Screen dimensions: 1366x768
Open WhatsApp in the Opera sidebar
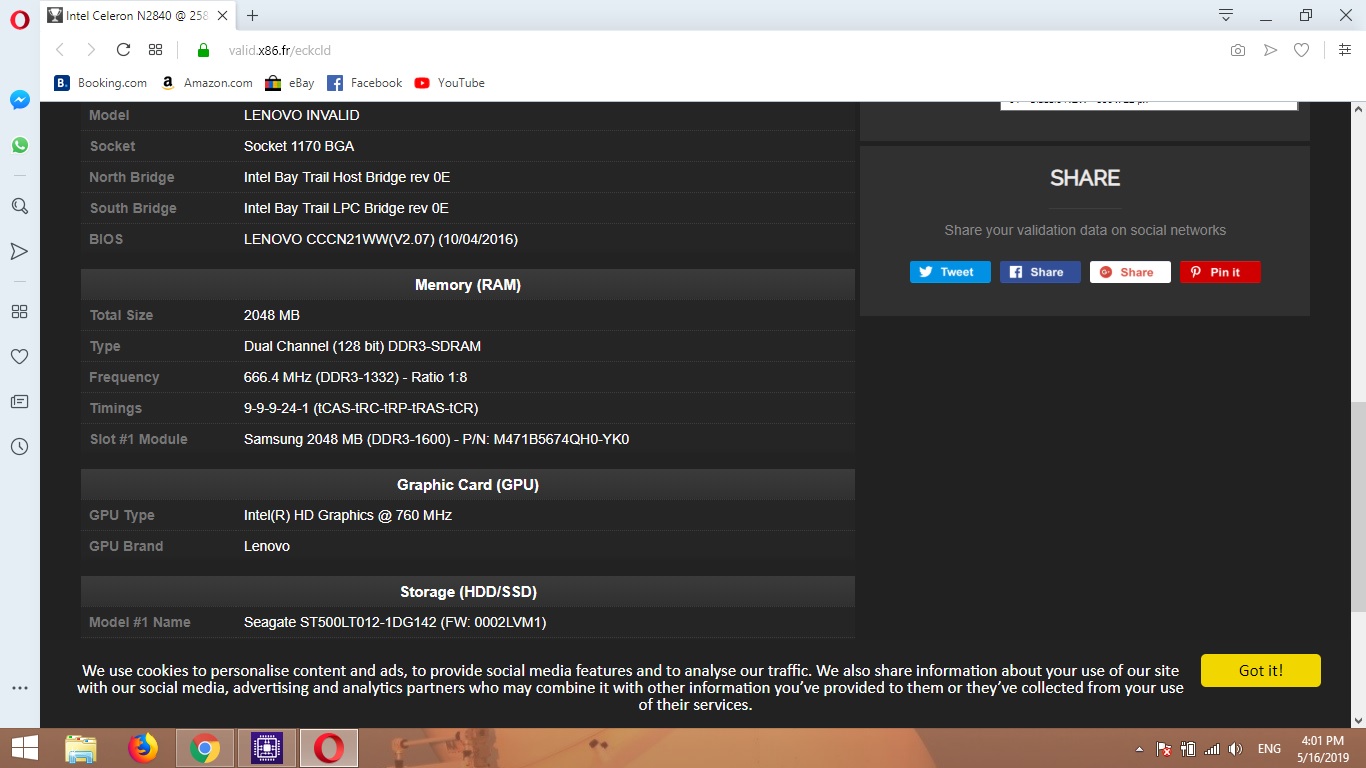tap(20, 145)
